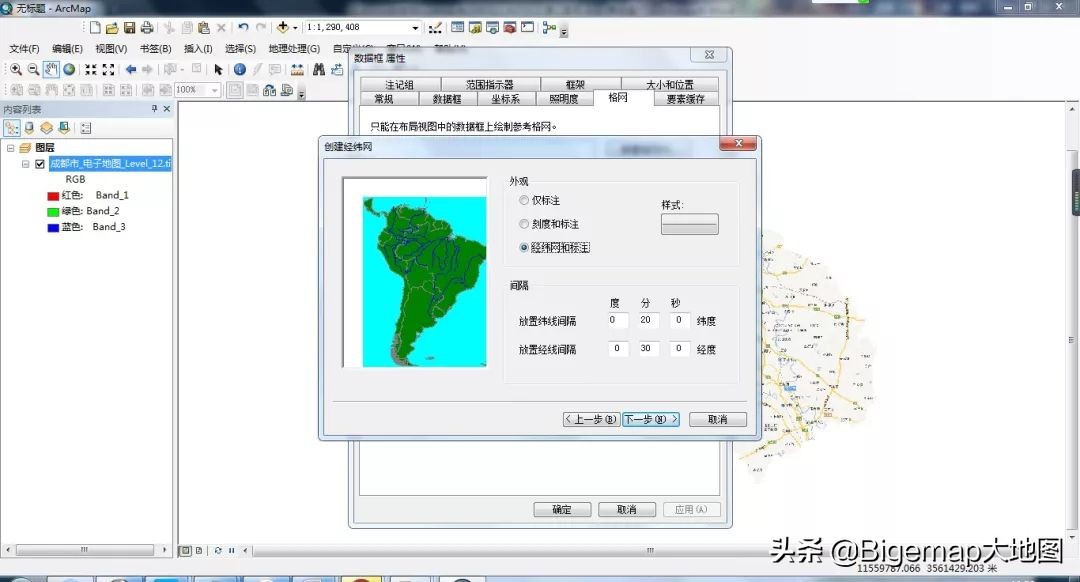The height and width of the screenshot is (582, 1080).
Task: Select the 仅标注 radio option
Action: (x=524, y=199)
